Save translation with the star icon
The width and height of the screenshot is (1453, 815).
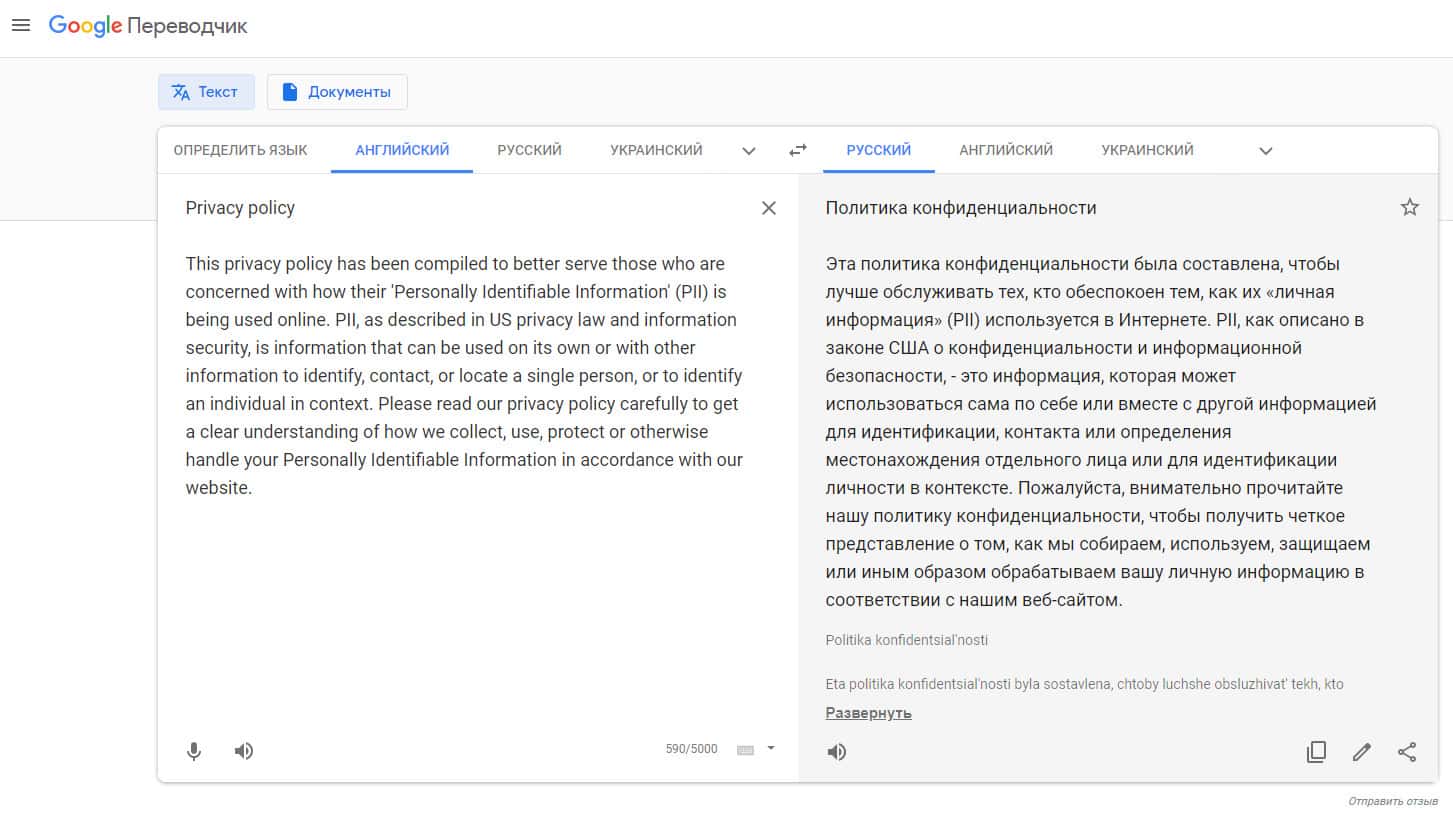1409,208
